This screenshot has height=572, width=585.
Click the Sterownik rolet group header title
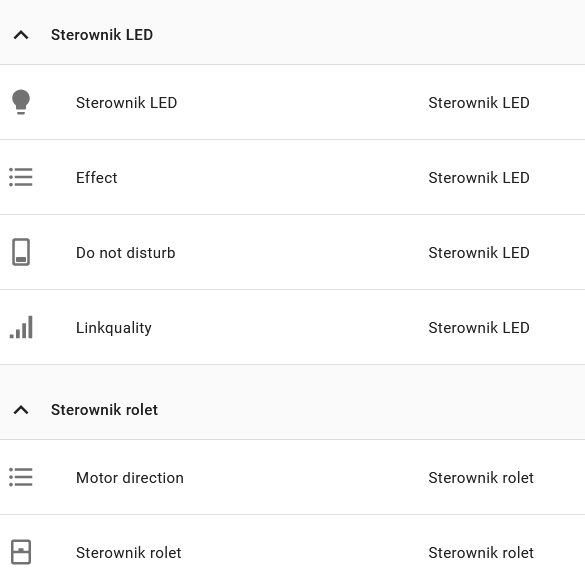click(104, 410)
